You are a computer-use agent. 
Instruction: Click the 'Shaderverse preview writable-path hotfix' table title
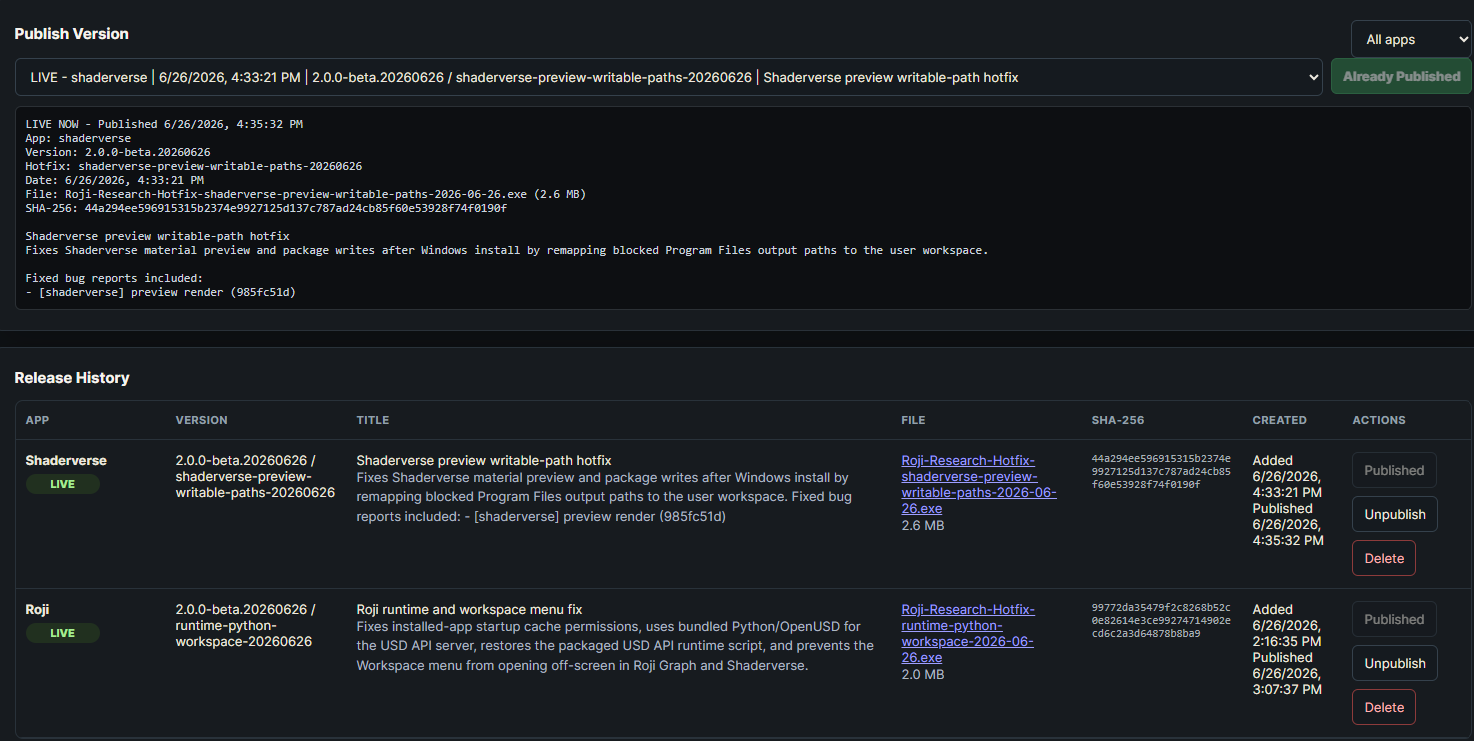point(484,460)
